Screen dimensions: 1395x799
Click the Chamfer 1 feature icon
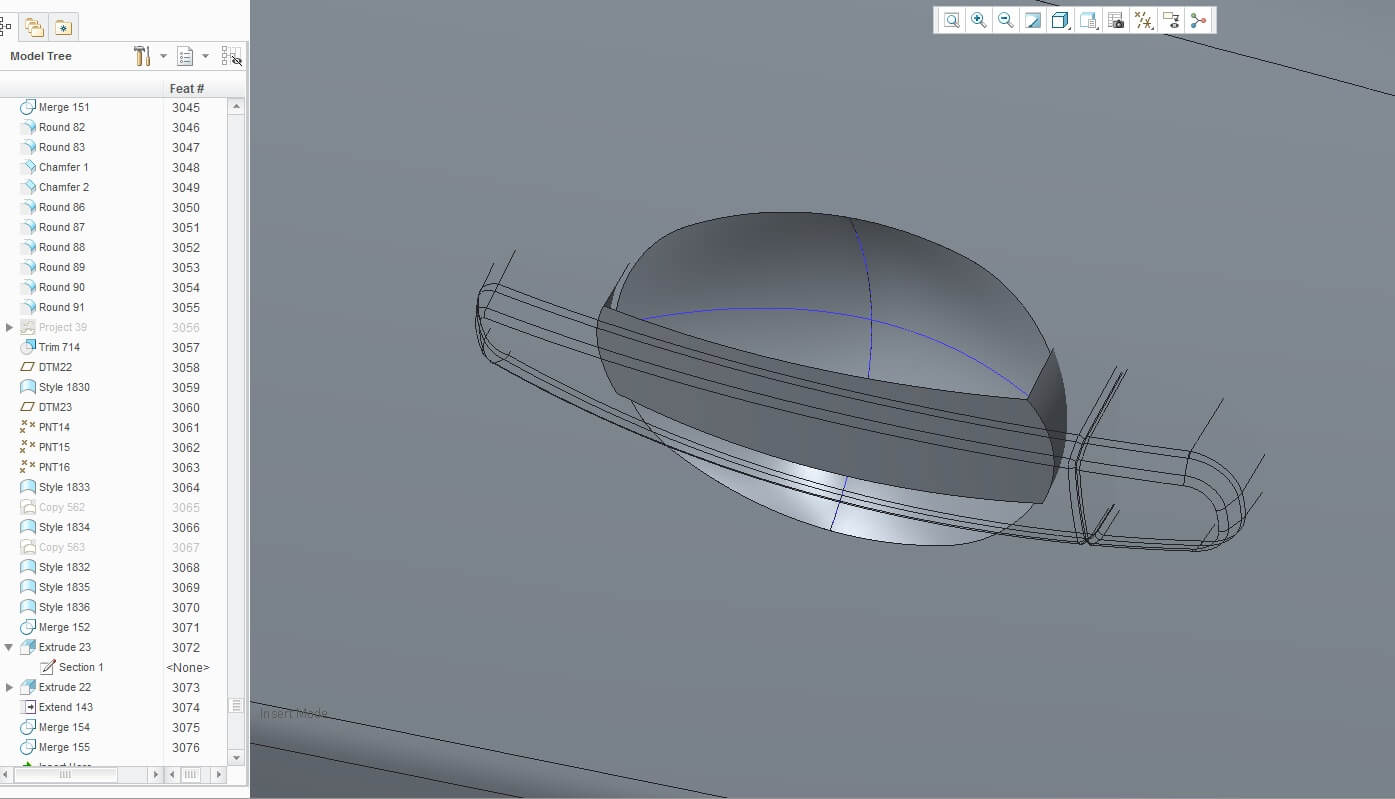[x=28, y=167]
